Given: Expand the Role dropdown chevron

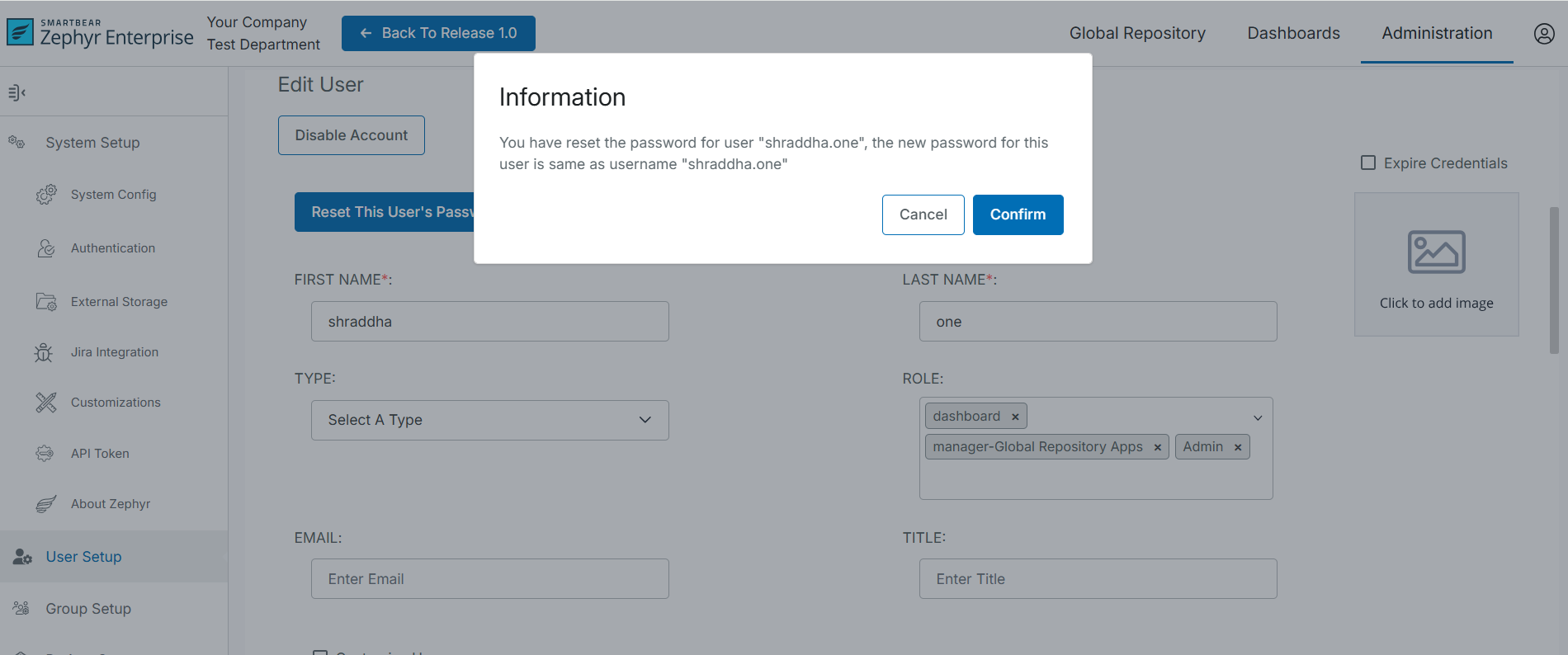Looking at the screenshot, I should [1258, 418].
